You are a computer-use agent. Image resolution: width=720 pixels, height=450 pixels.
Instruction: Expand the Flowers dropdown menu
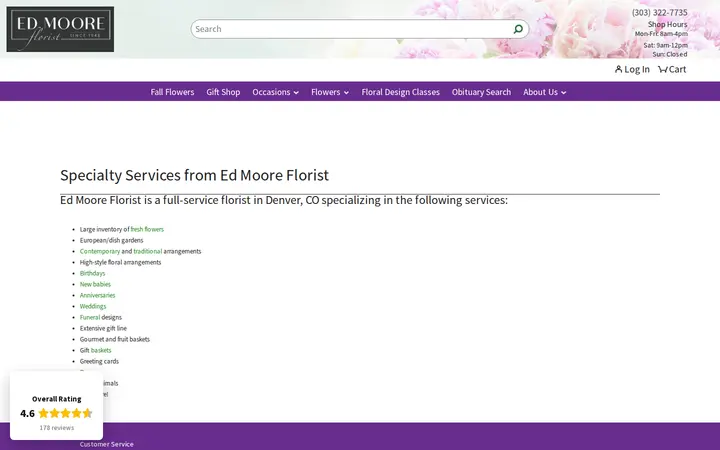tap(330, 92)
